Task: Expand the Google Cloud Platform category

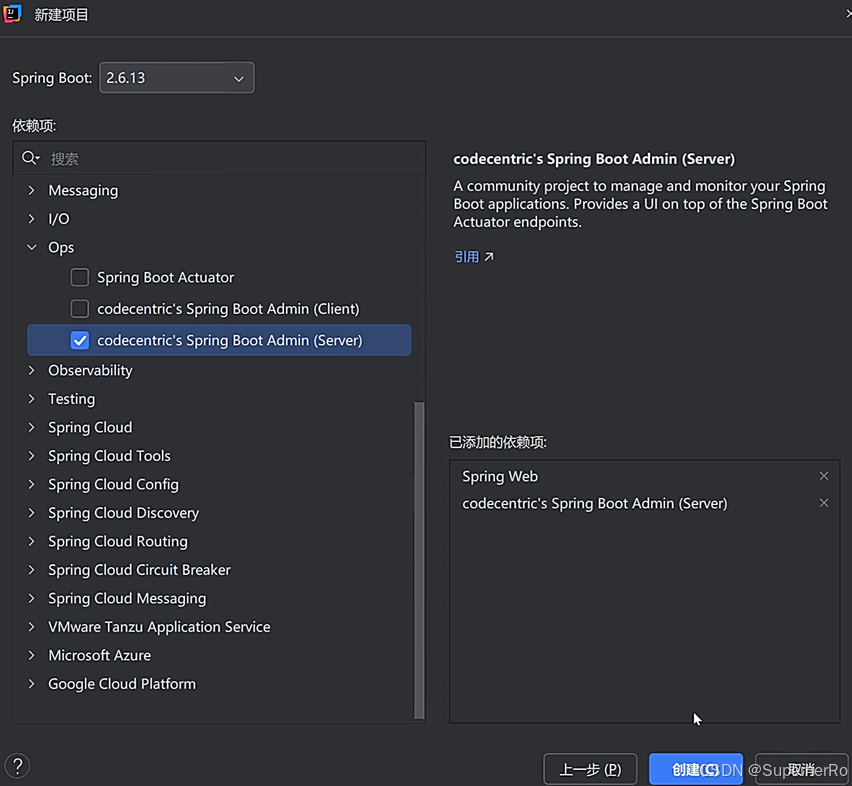Action: 32,683
